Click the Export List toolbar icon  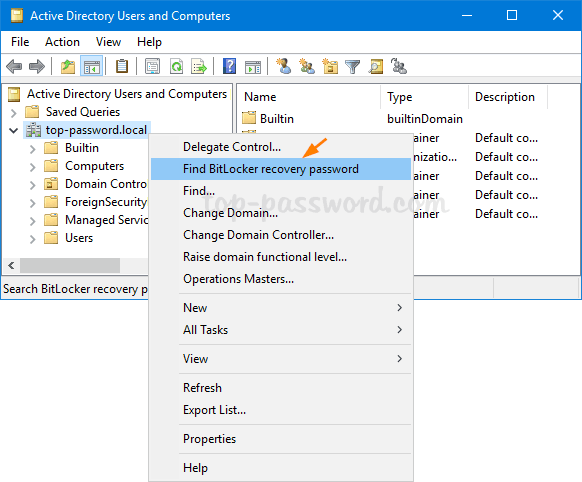pos(199,67)
